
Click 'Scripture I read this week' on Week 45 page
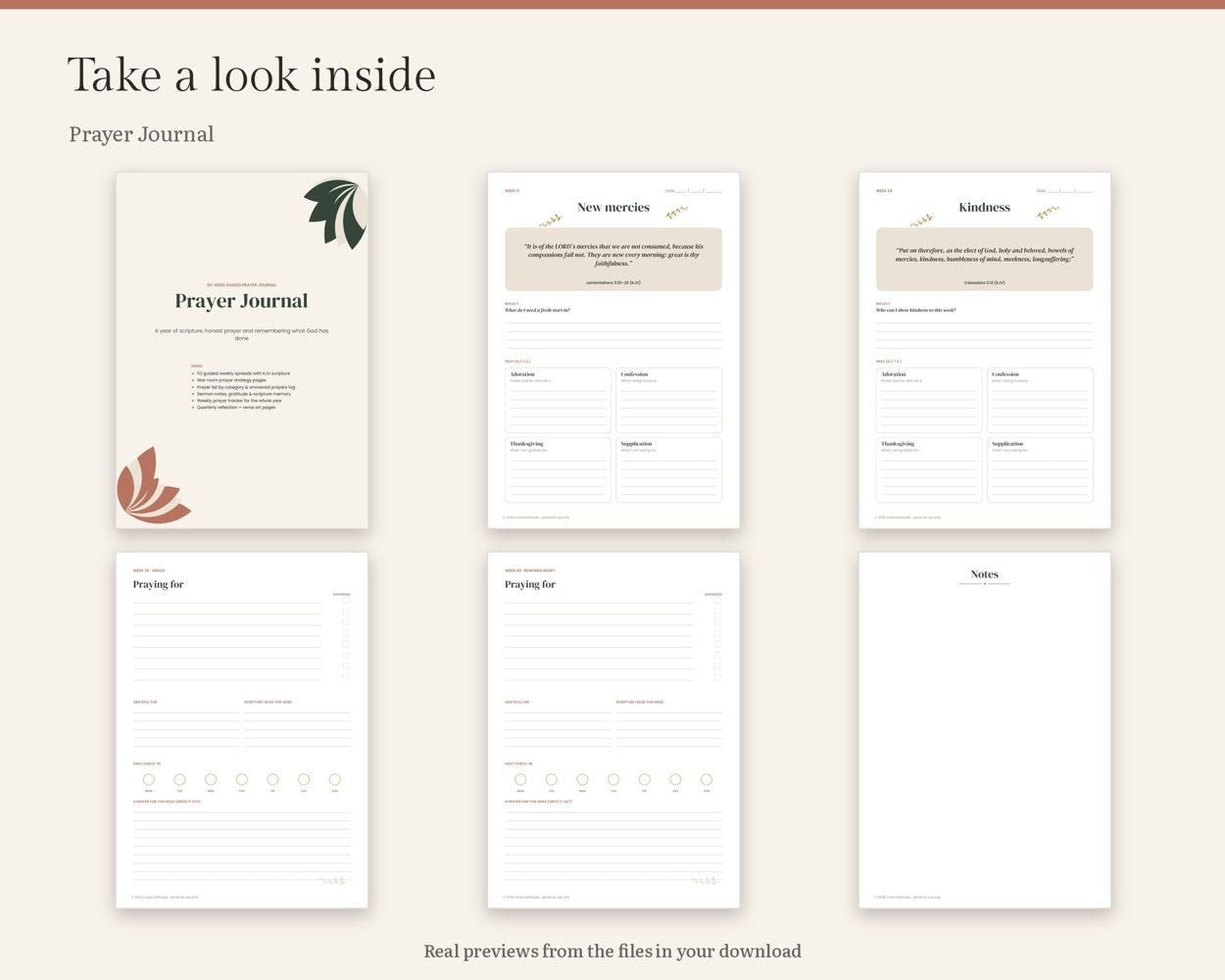[640, 702]
